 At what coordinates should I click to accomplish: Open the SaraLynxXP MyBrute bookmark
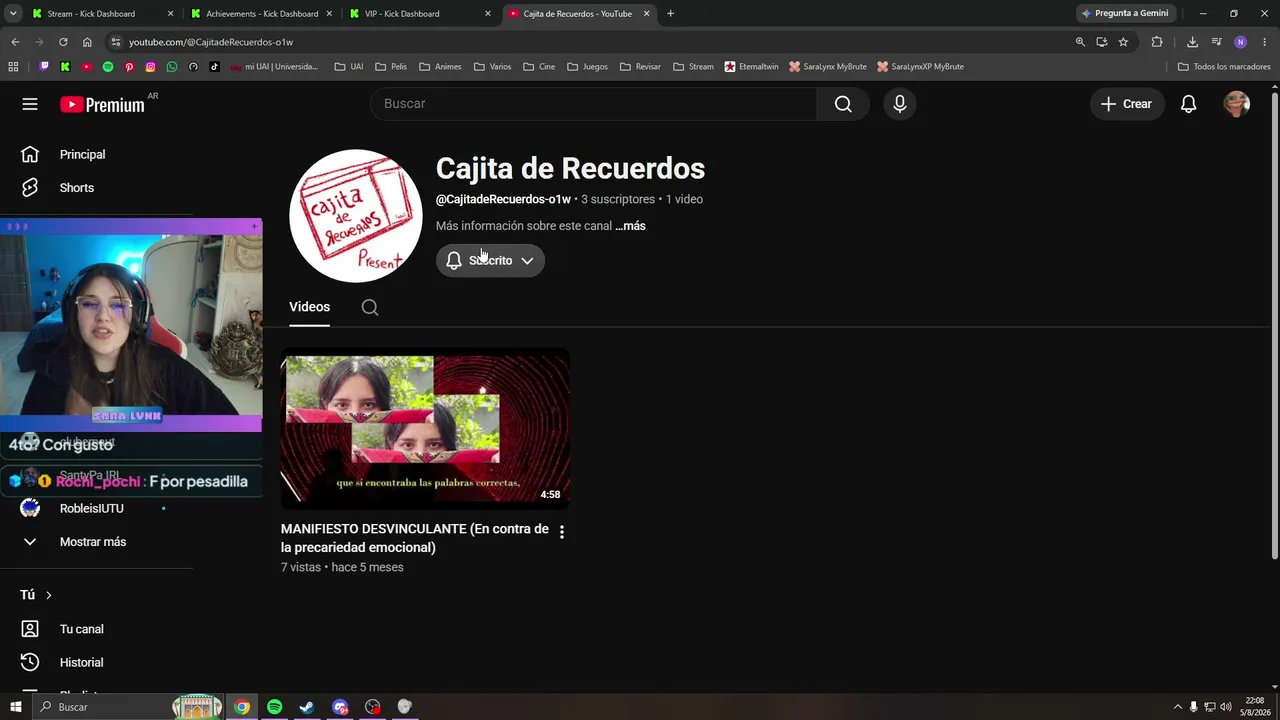click(x=920, y=67)
